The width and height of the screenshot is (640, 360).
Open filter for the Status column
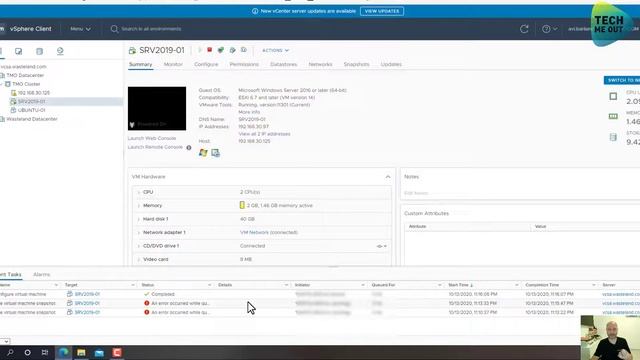[209, 285]
